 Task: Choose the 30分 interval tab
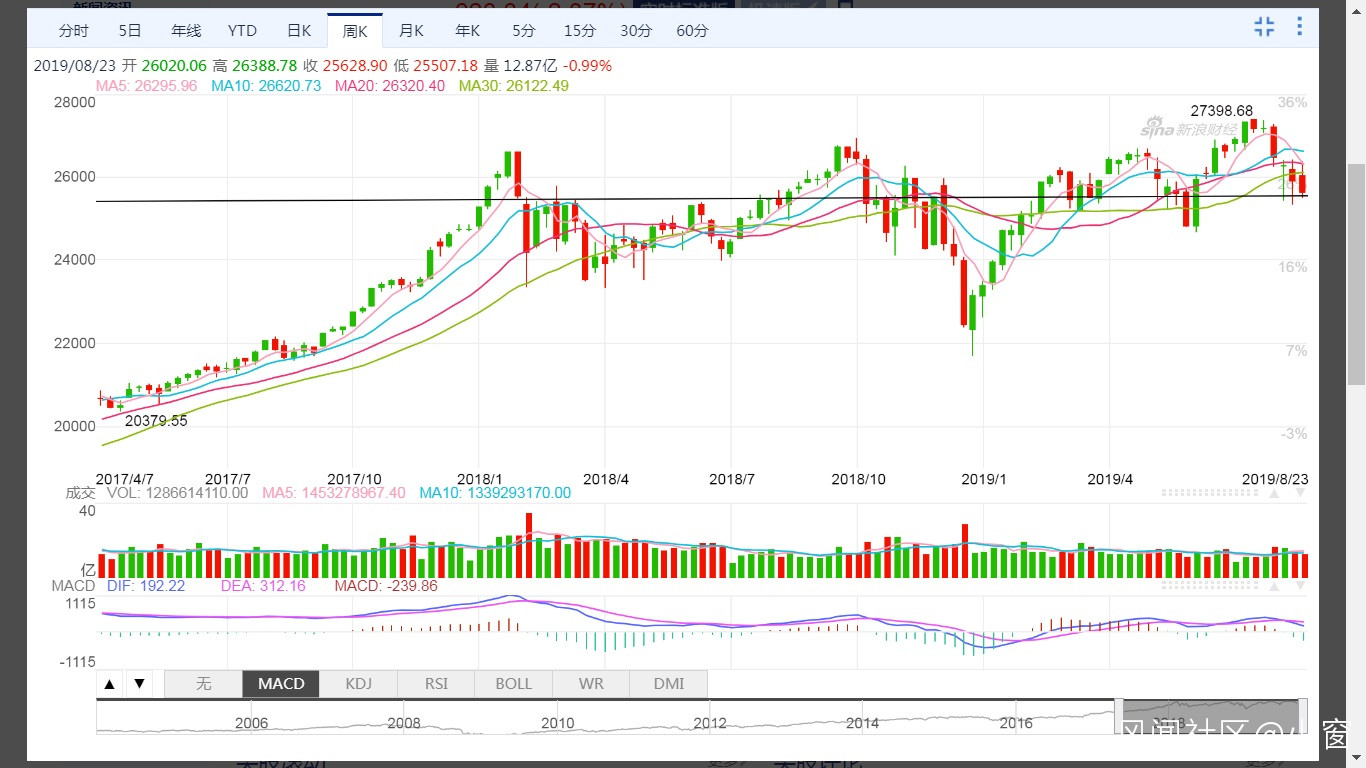tap(636, 31)
